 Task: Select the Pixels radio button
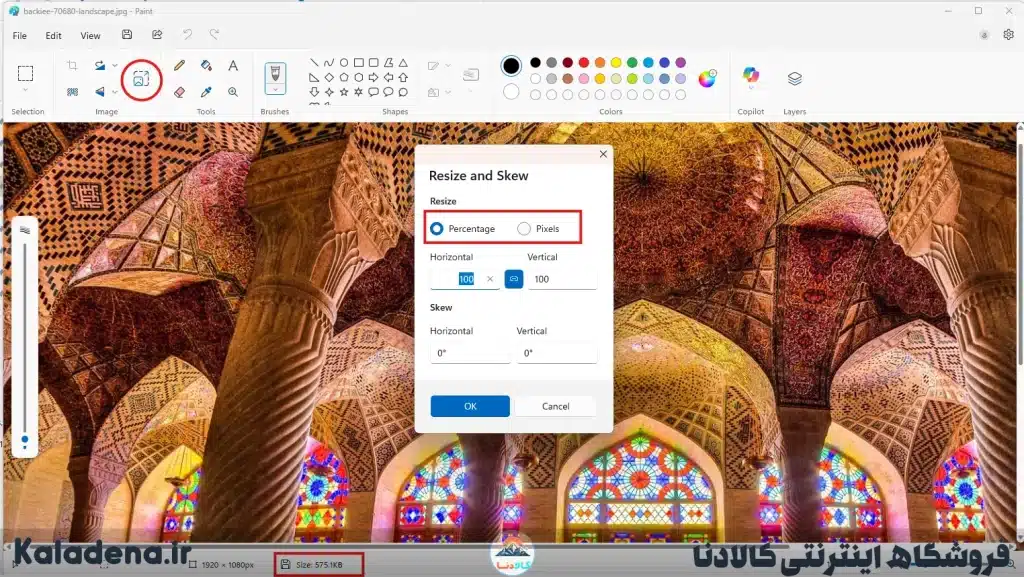[524, 228]
